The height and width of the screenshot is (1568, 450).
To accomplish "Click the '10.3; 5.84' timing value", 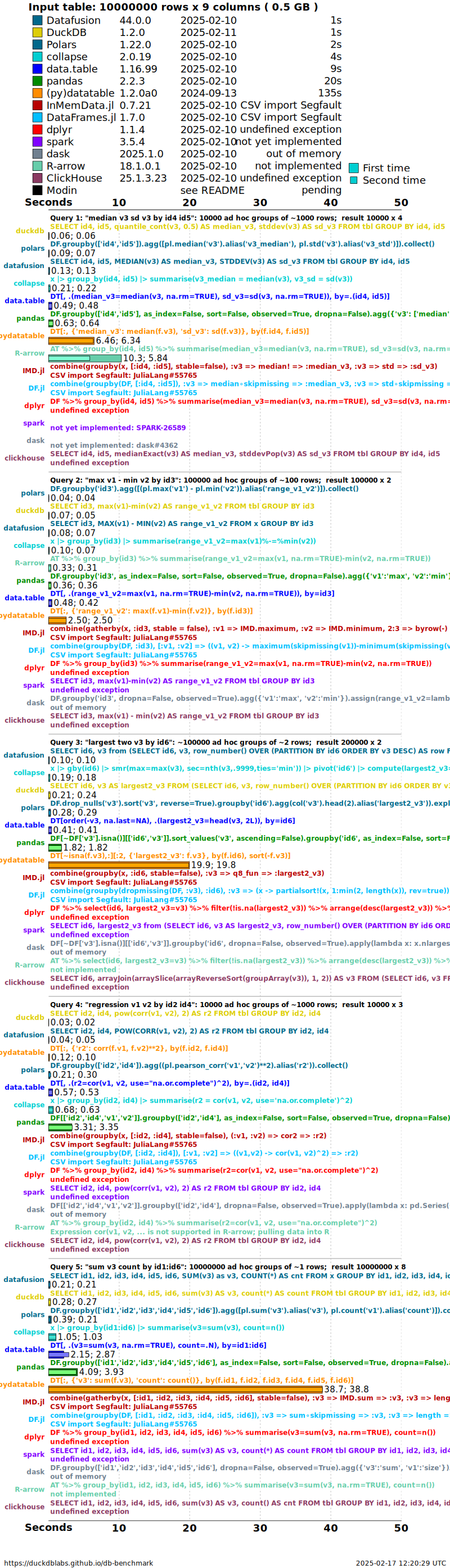I will click(x=146, y=359).
